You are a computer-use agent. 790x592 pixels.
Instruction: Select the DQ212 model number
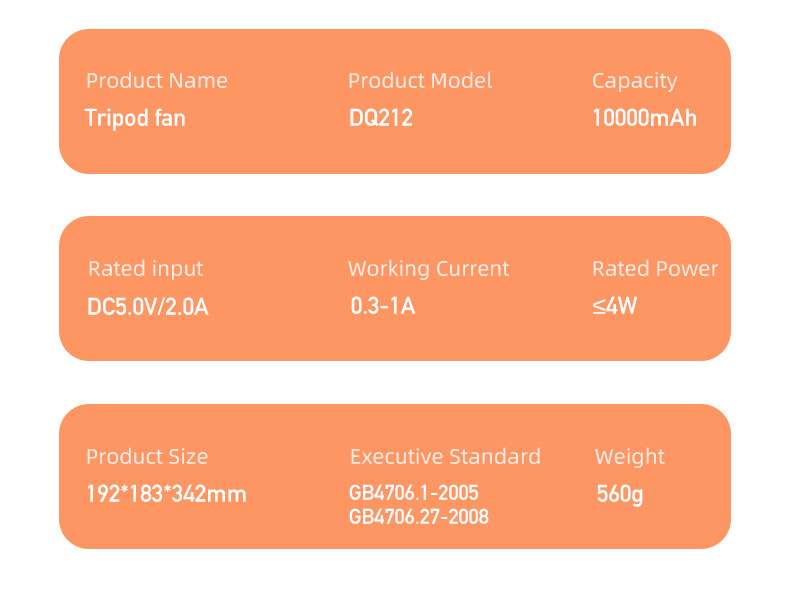click(381, 118)
